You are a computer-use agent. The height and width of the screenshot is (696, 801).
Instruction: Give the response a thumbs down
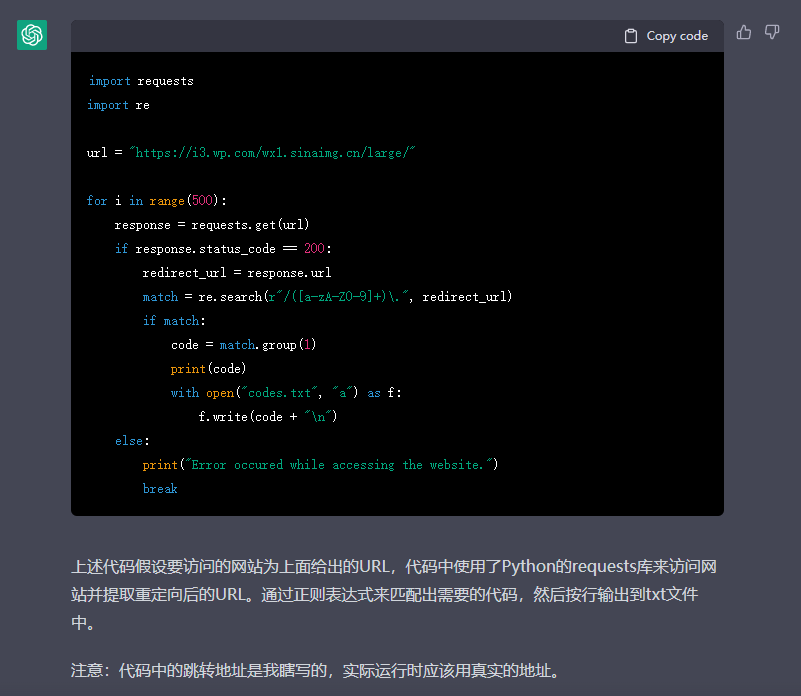point(772,33)
